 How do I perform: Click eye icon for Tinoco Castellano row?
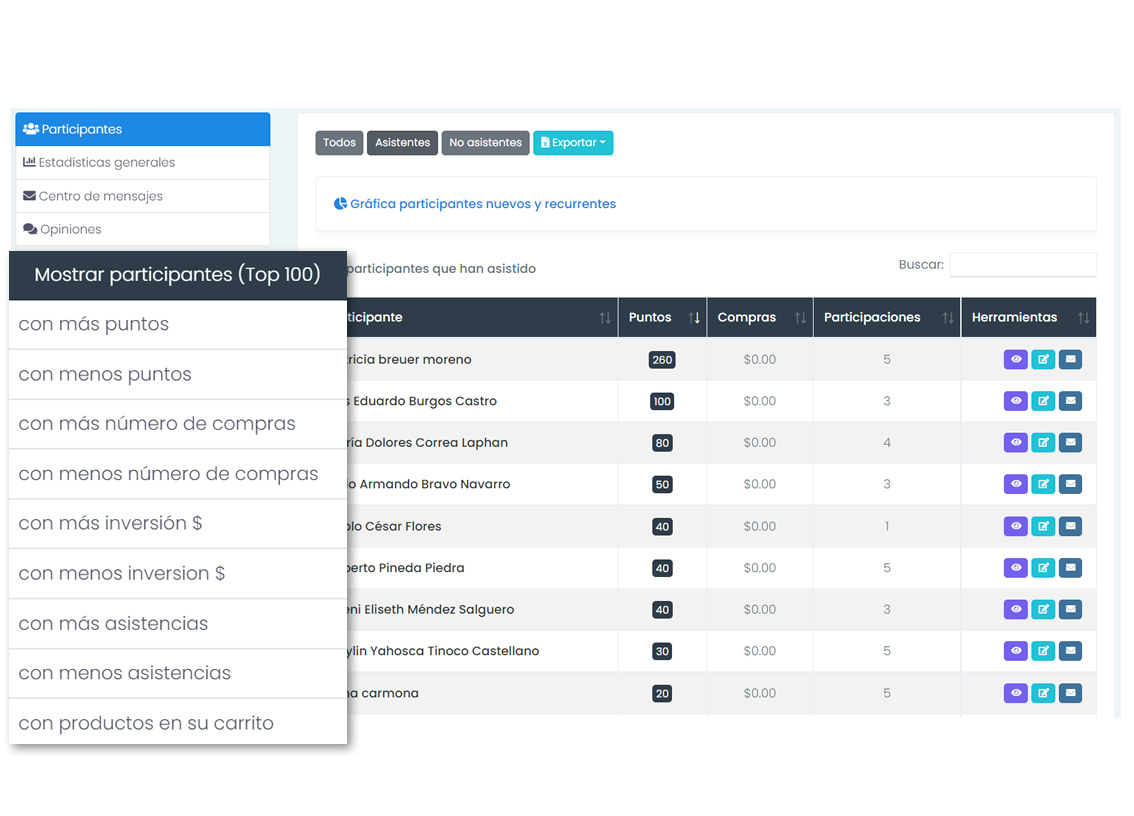pos(1015,651)
